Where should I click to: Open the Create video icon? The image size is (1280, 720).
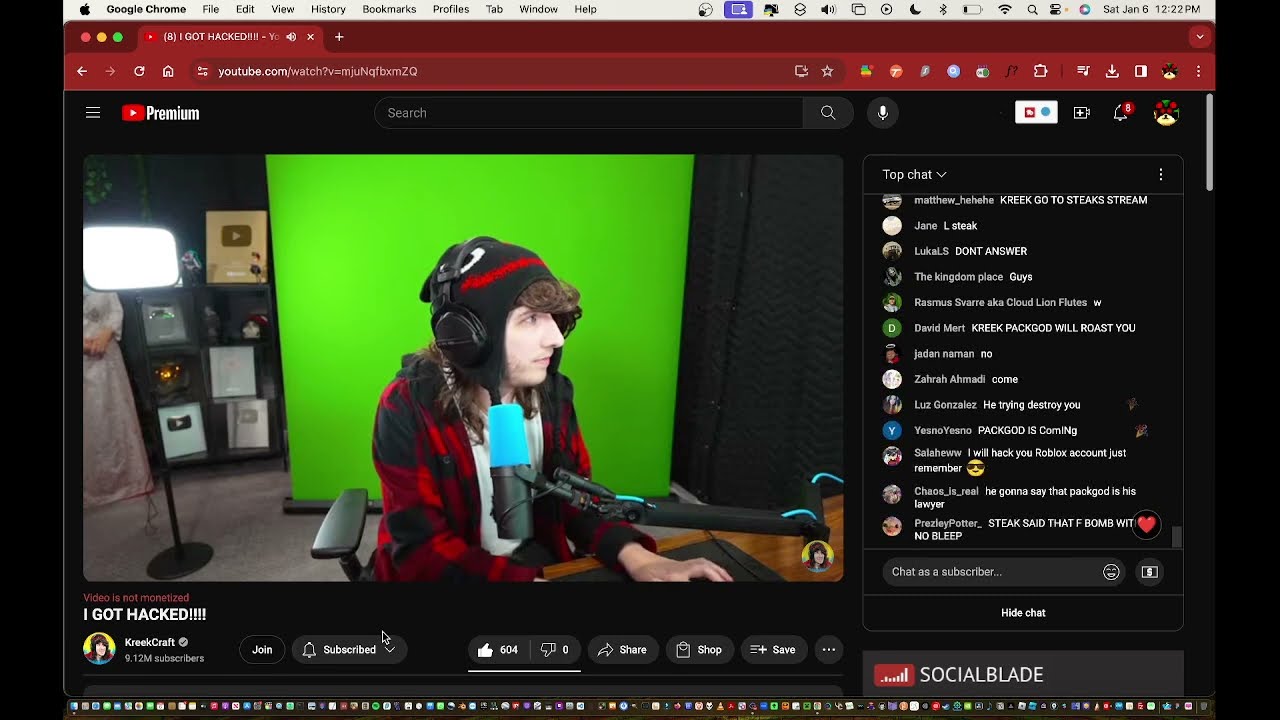pos(1082,113)
